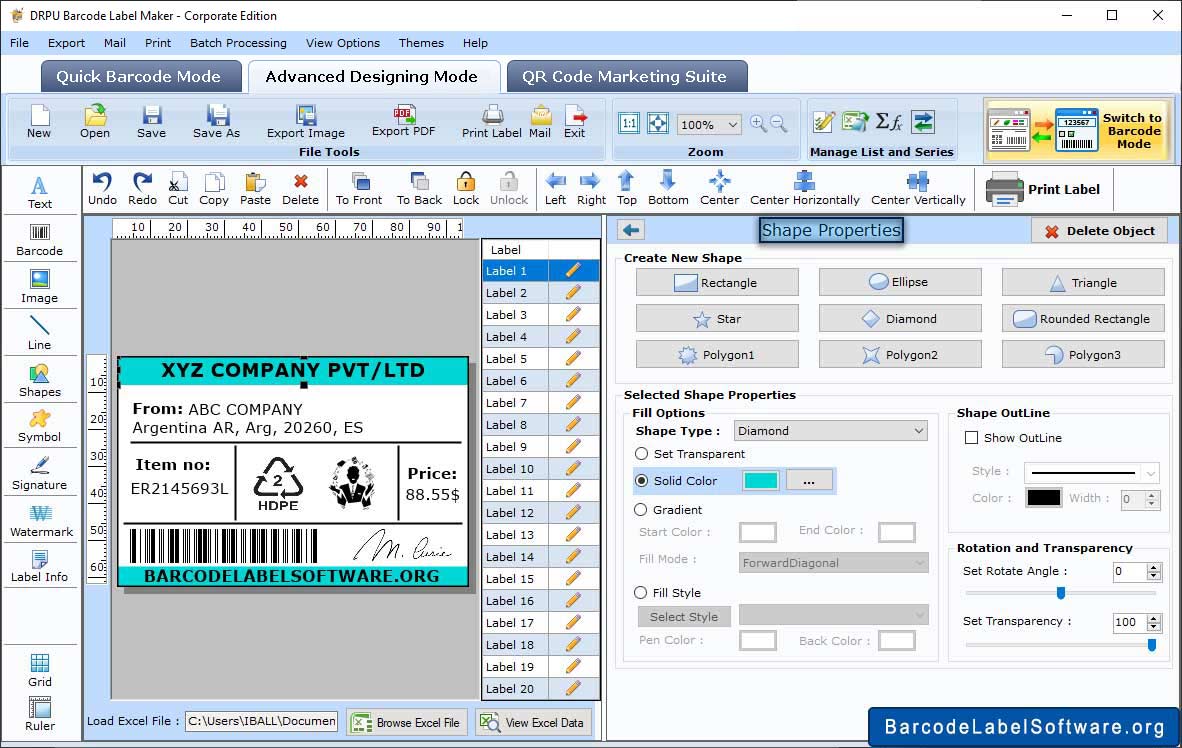Click the cyan Solid Color swatch
This screenshot has height=748, width=1182.
pos(761,480)
